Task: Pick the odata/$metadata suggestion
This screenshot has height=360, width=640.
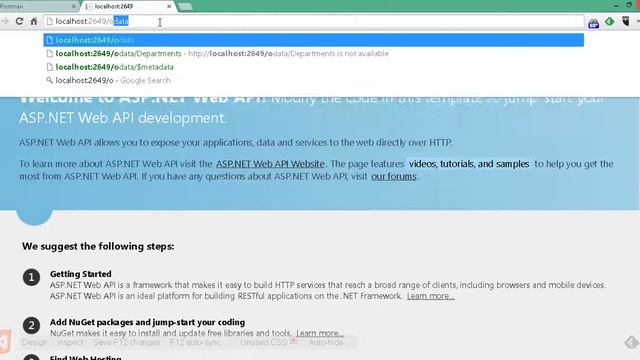Action: [313, 67]
